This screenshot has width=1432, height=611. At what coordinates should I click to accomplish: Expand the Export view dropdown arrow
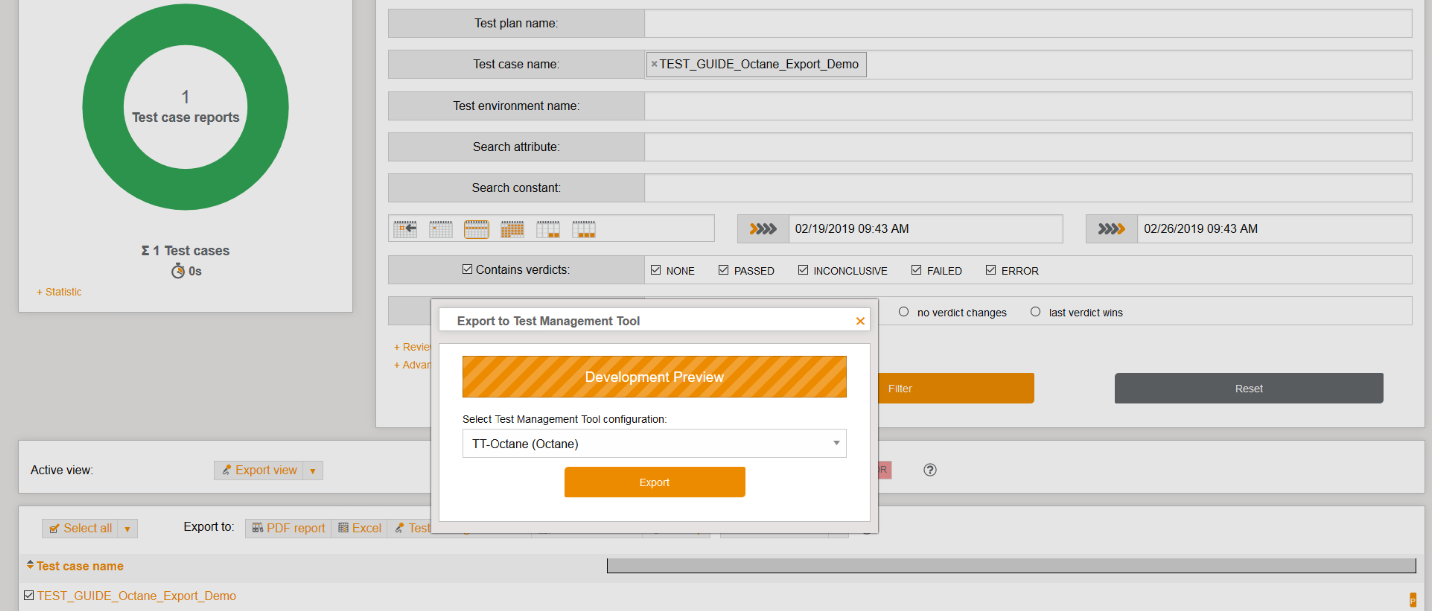312,470
